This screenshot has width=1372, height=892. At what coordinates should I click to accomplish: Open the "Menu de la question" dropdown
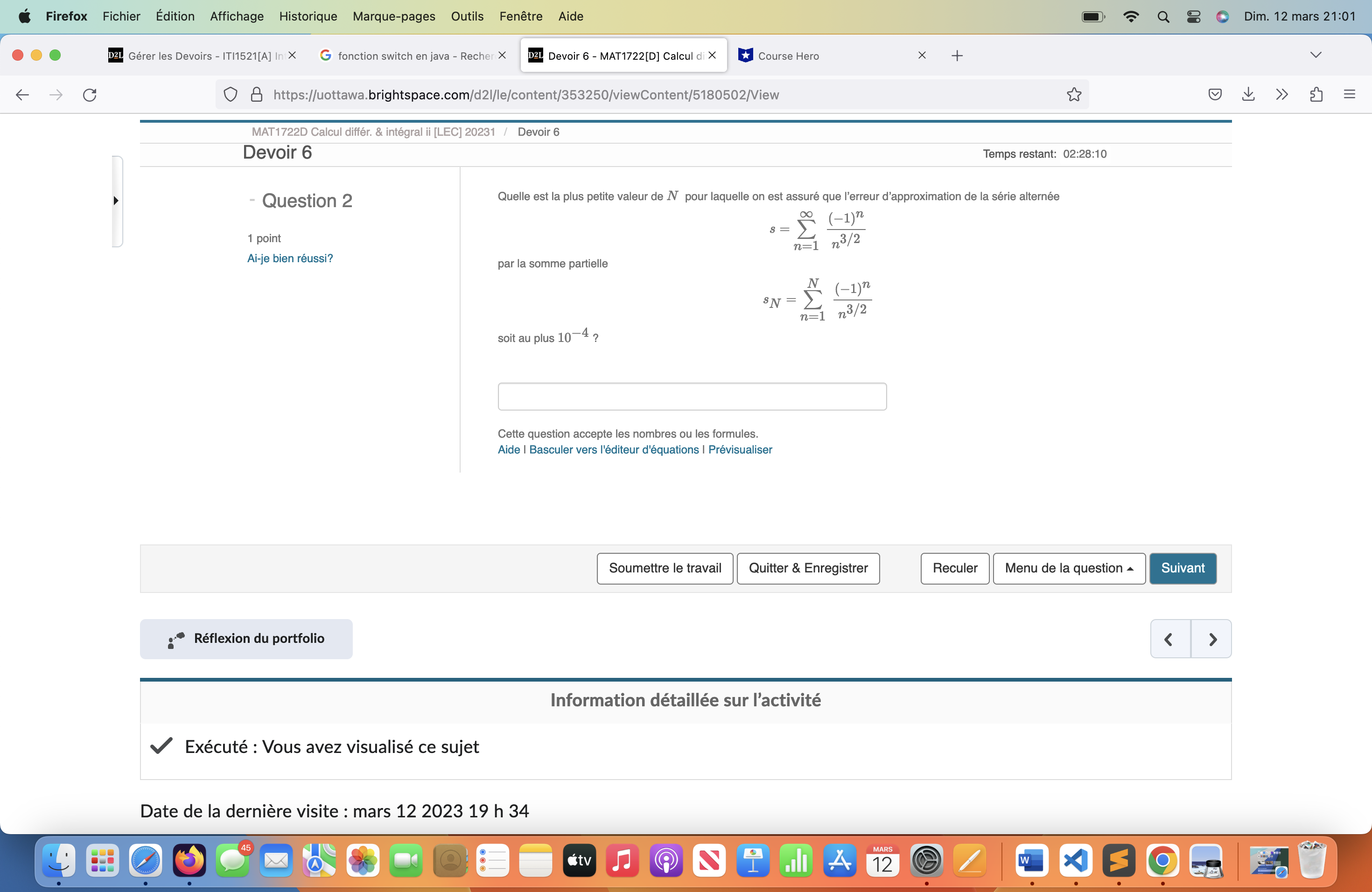pyautogui.click(x=1069, y=568)
